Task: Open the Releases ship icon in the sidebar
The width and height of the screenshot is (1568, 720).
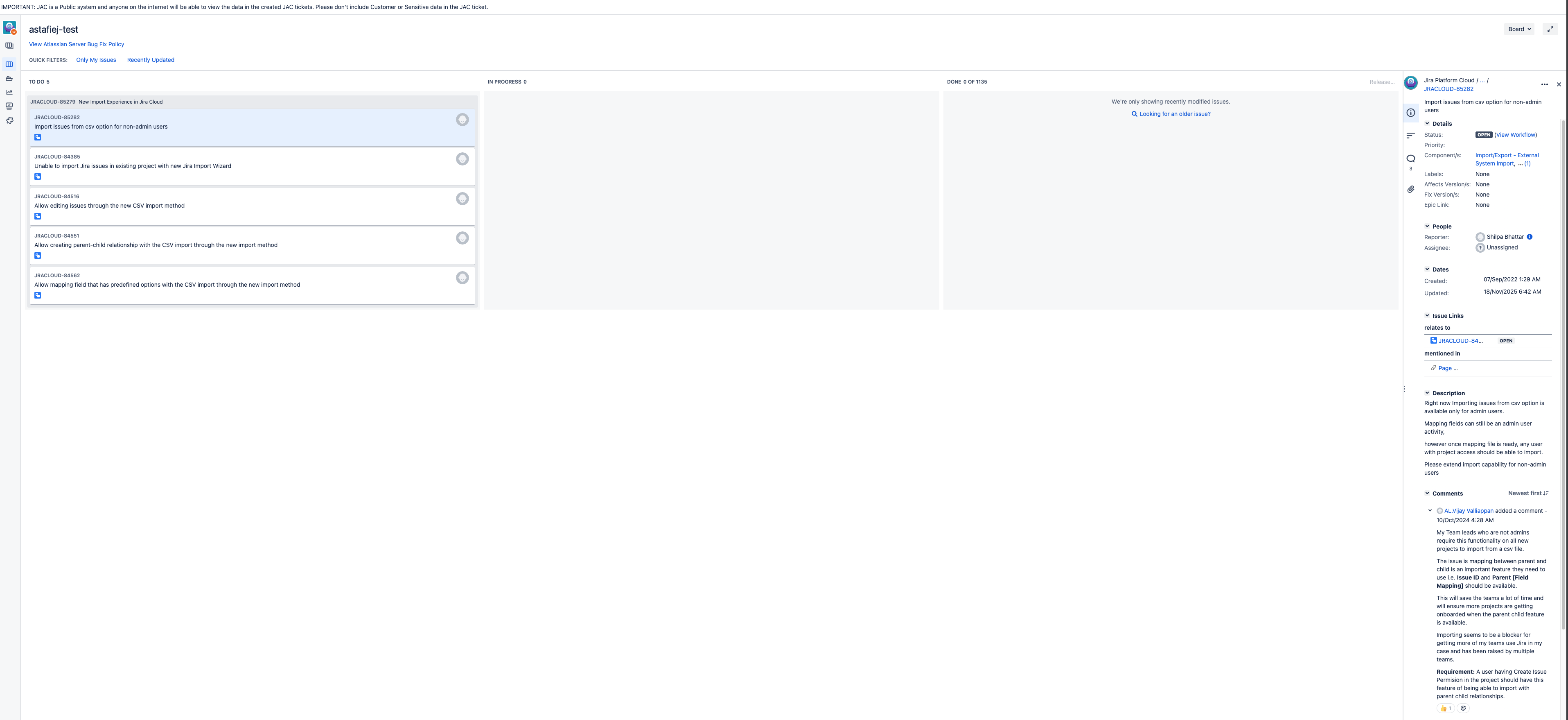Action: pos(9,78)
